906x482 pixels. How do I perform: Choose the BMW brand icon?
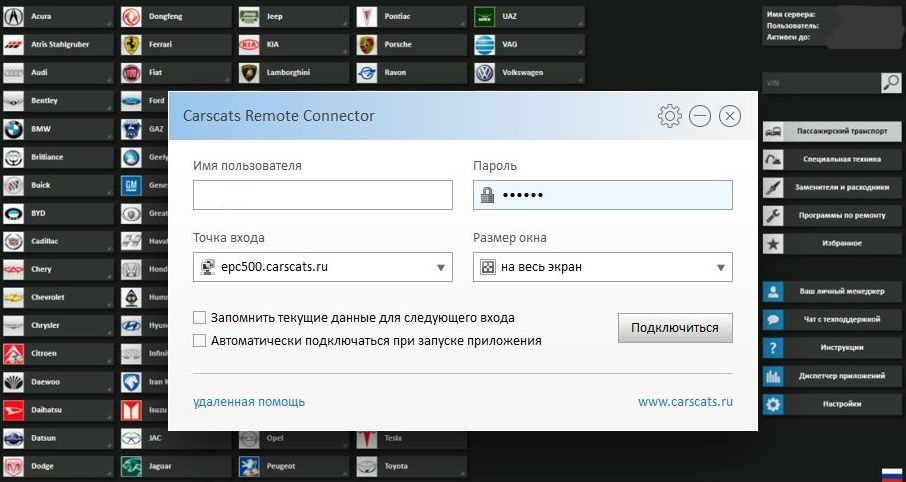pos(13,129)
